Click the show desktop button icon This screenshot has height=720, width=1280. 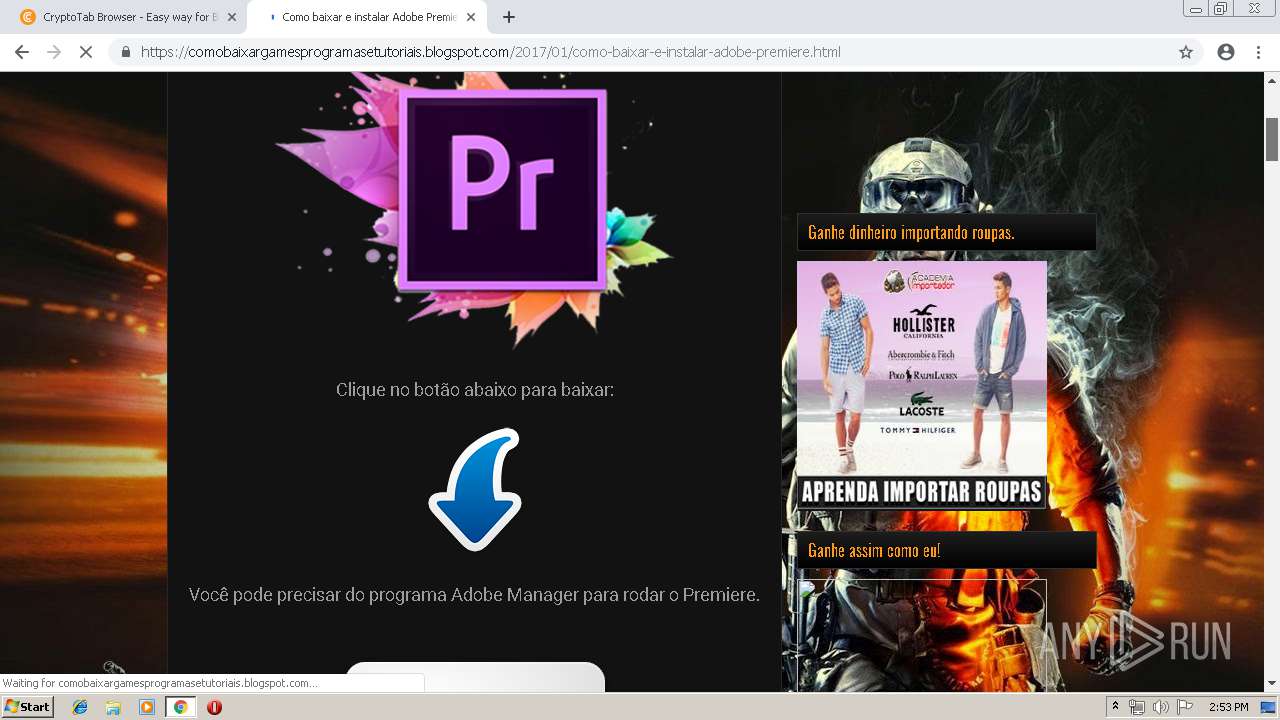click(x=1268, y=707)
